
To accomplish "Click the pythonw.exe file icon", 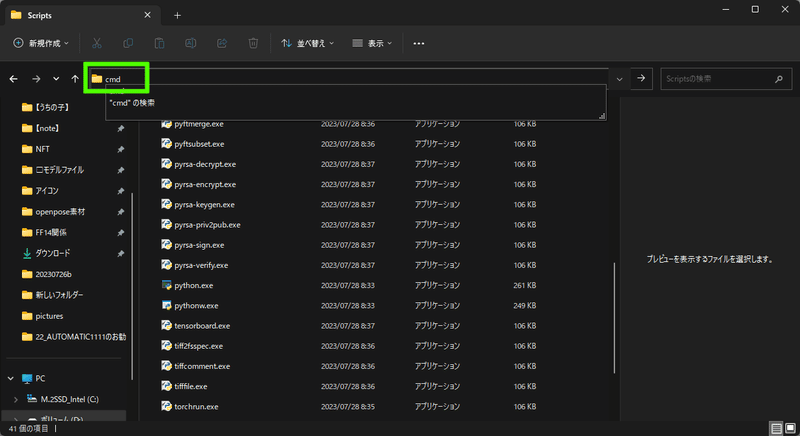I will pos(166,305).
